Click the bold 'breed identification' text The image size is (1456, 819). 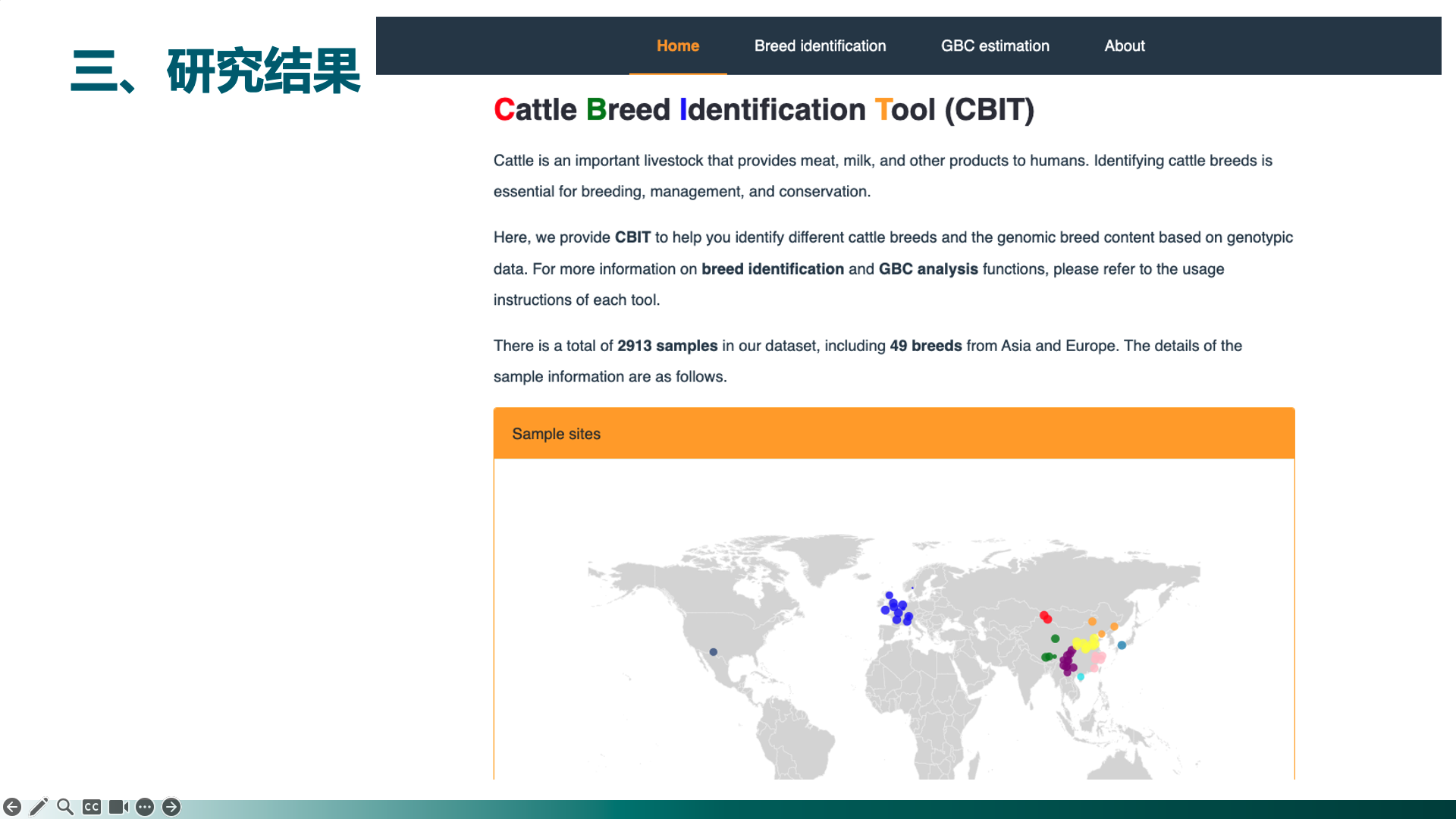pyautogui.click(x=772, y=269)
